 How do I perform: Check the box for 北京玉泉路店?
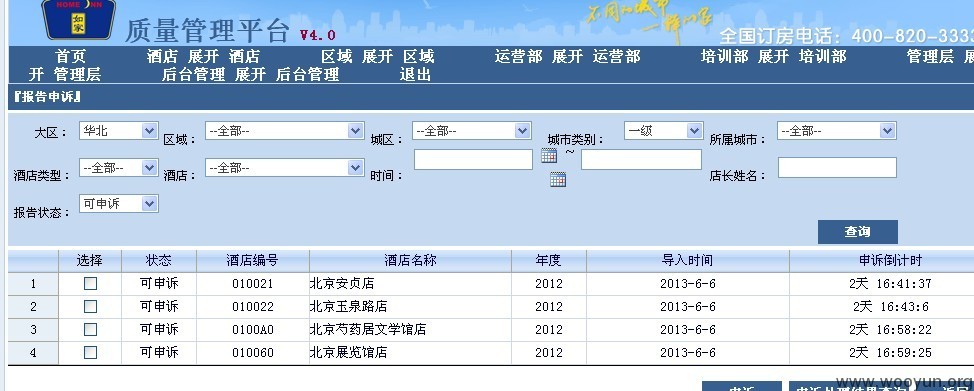pyautogui.click(x=91, y=306)
